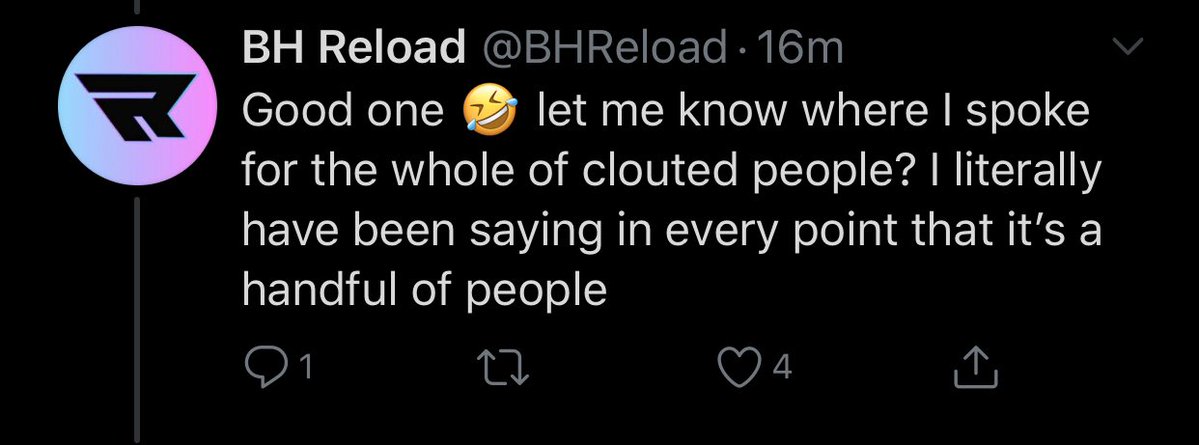Viewport: 1199px width, 445px height.
Task: Click the like count number 4
Action: coord(783,369)
